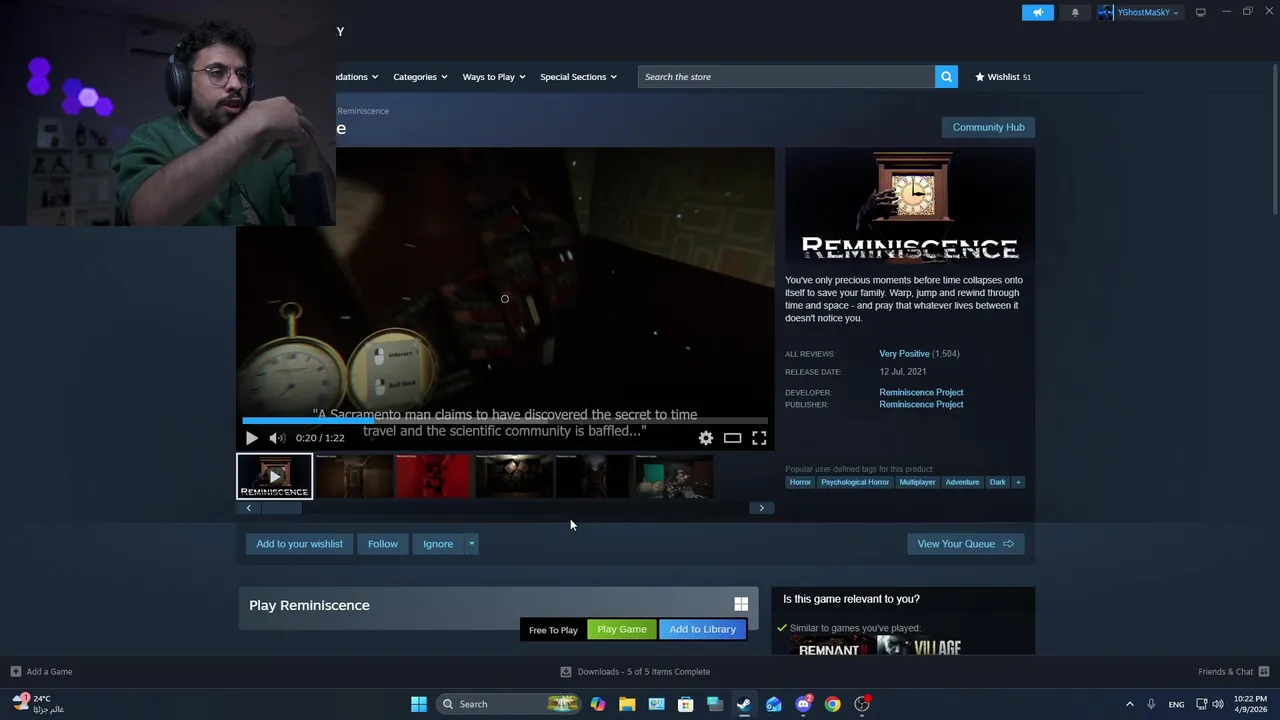This screenshot has width=1280, height=720.
Task: Click the Windows platform icon in Play Reminiscence
Action: click(x=741, y=604)
